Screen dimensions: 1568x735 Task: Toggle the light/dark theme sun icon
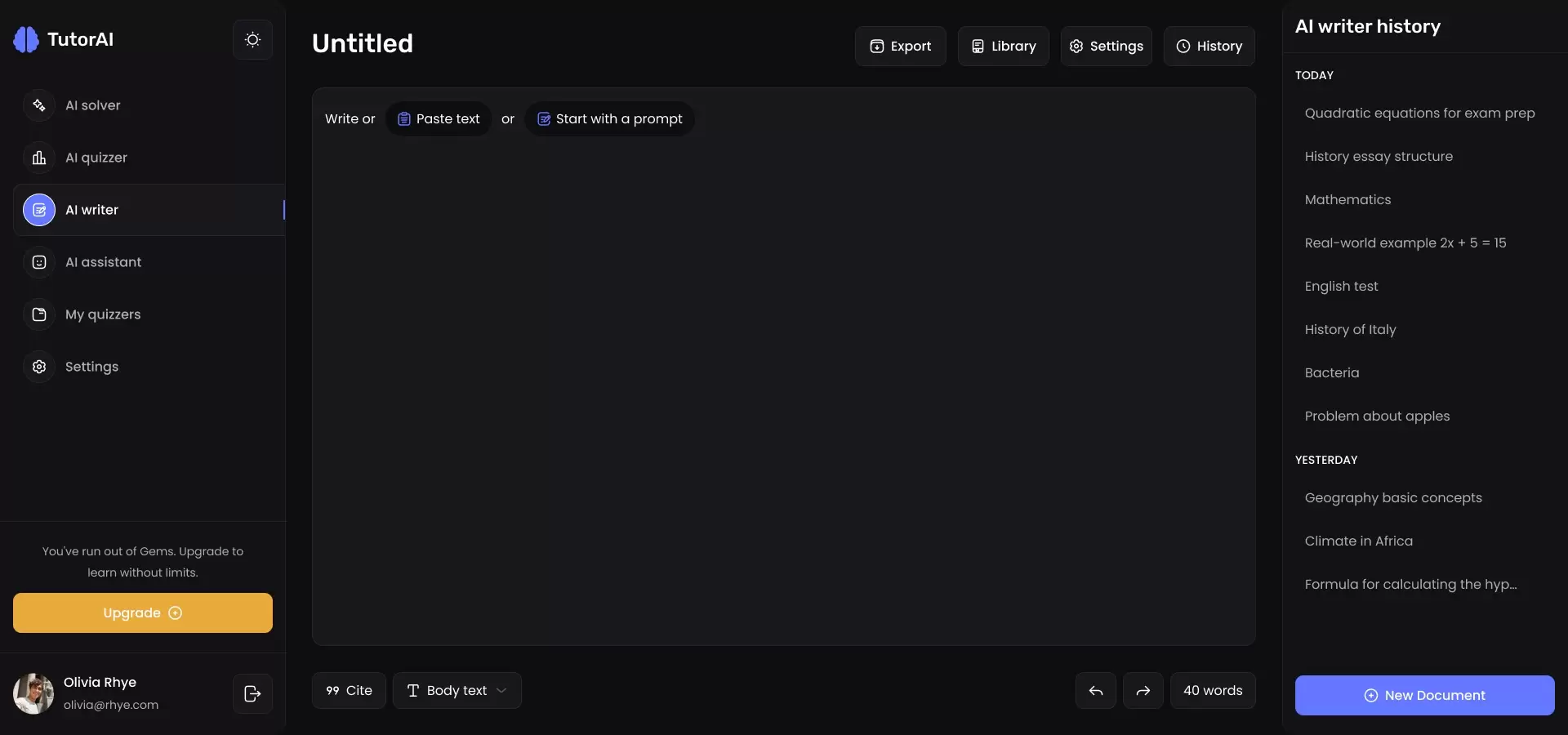(252, 40)
